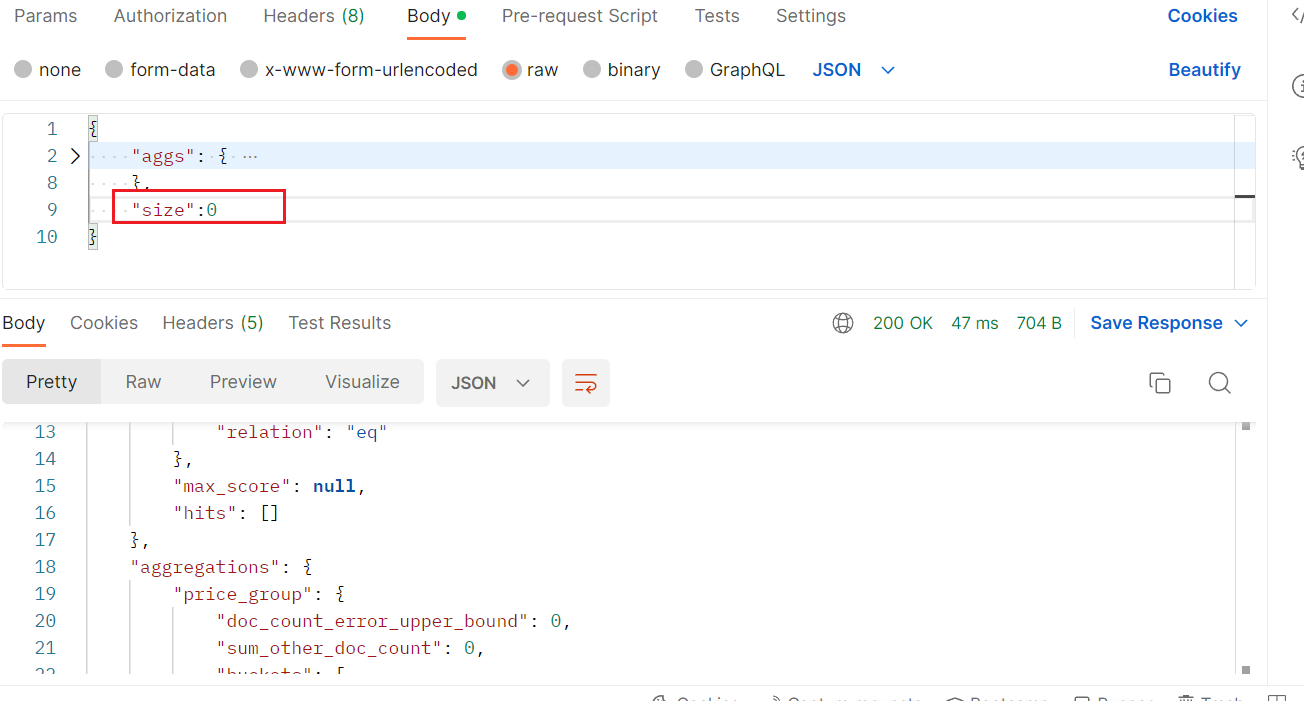
Task: Click the network status globe icon
Action: pyautogui.click(x=843, y=322)
